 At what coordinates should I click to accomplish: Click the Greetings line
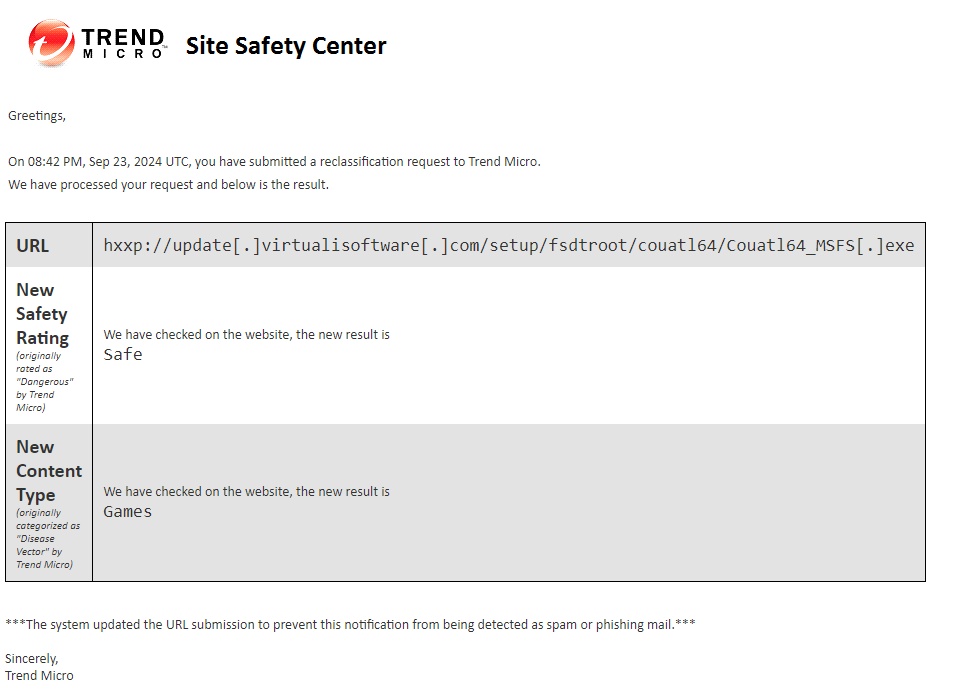37,116
